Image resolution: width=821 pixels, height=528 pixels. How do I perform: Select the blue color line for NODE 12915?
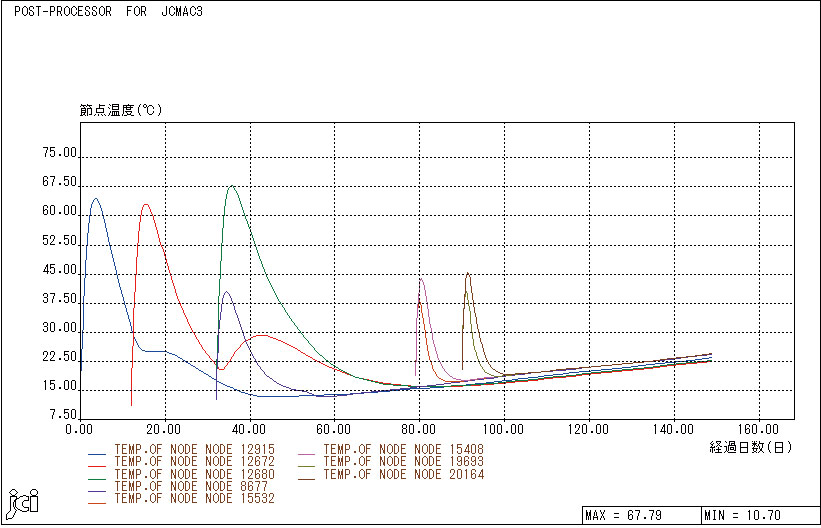[x=97, y=454]
